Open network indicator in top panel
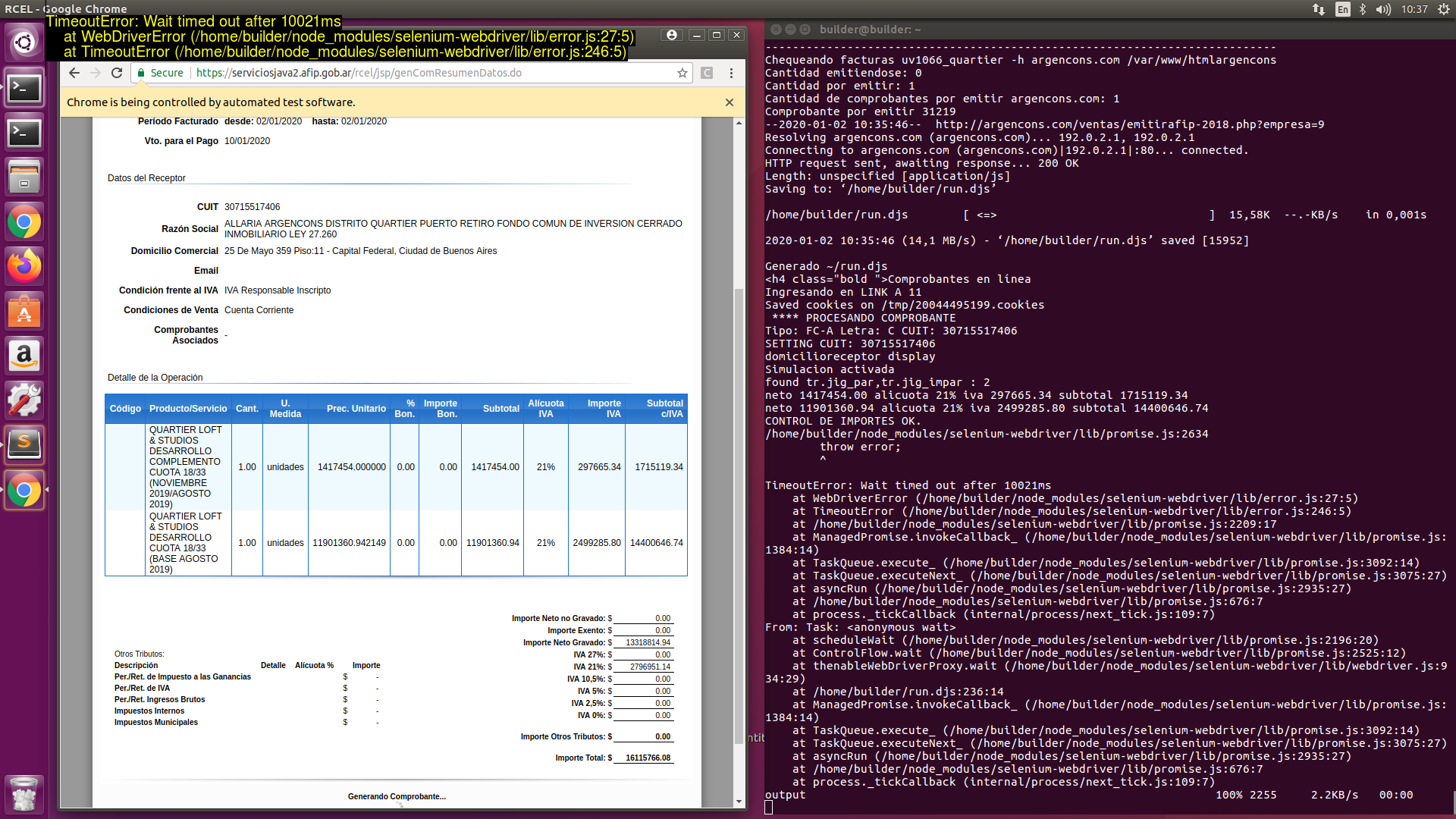Screen dimensions: 1456x819 pos(1319,9)
